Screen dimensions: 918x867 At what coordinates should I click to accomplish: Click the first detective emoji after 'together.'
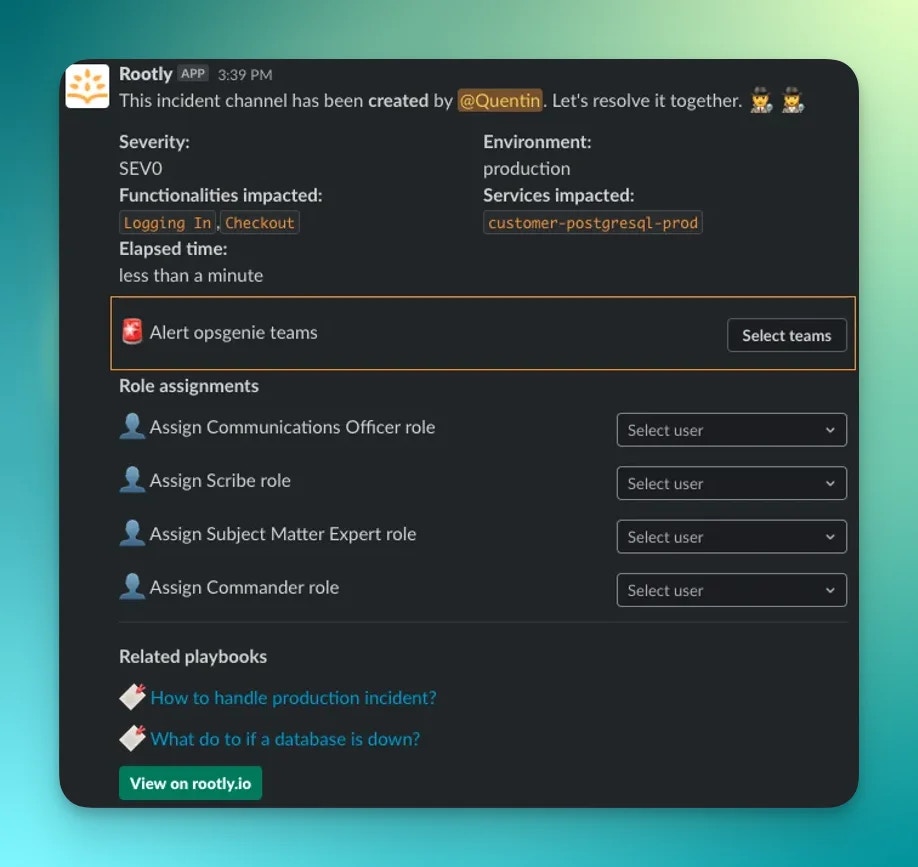click(x=761, y=100)
